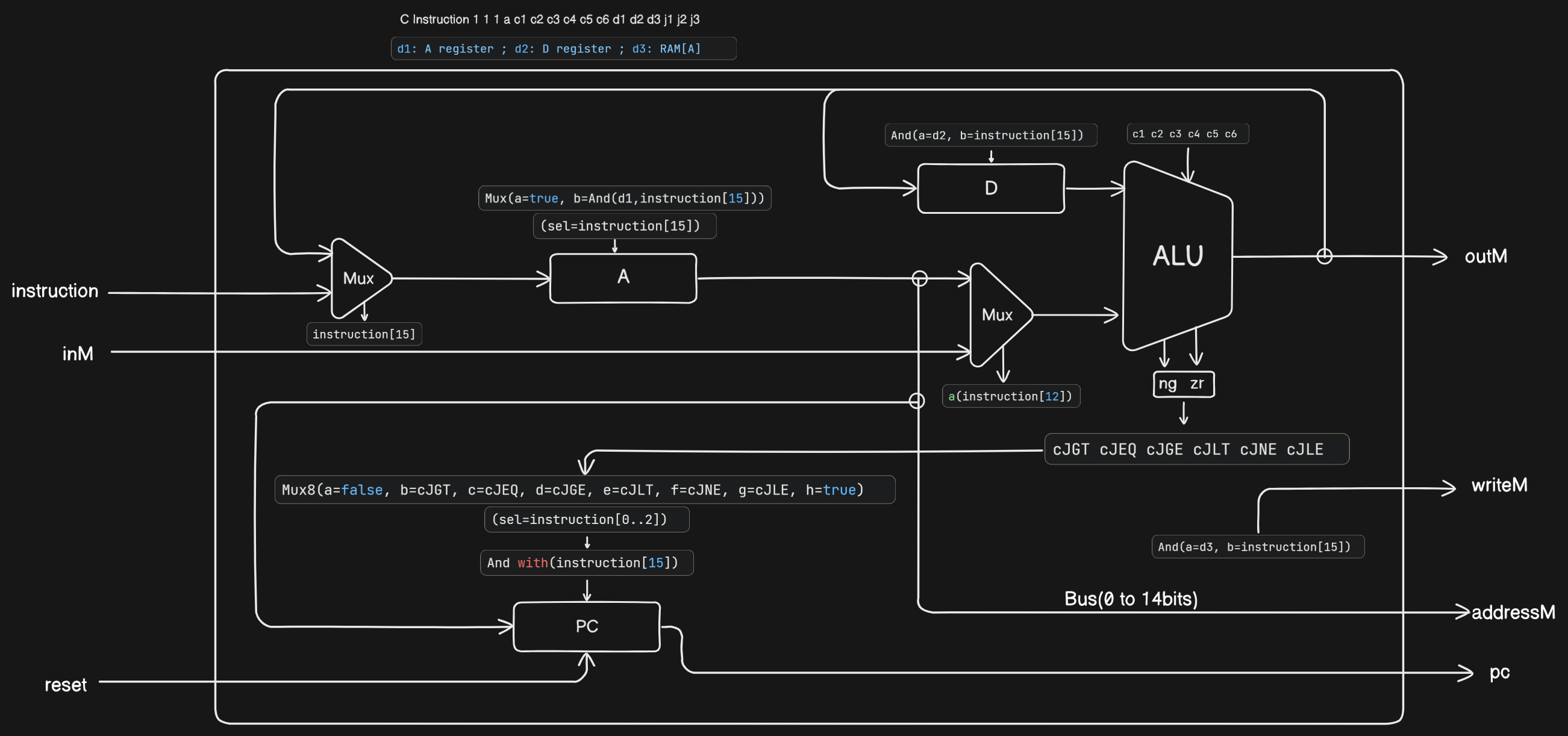Screen dimensions: 1568x736
Task: Click the ALU trapezoid shape
Action: click(x=1177, y=256)
